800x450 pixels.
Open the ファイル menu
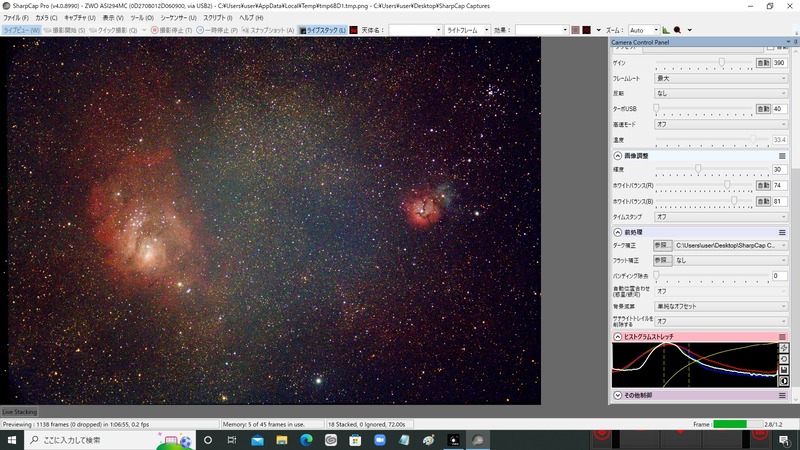point(16,18)
